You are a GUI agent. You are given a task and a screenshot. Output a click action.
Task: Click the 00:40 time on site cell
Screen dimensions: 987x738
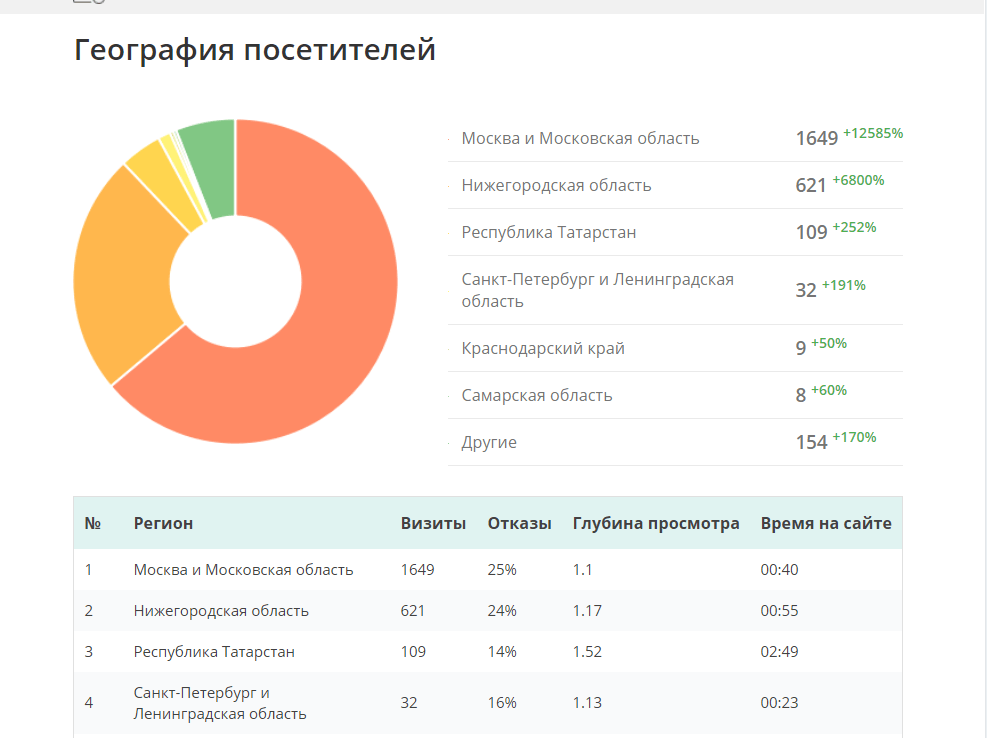[779, 570]
